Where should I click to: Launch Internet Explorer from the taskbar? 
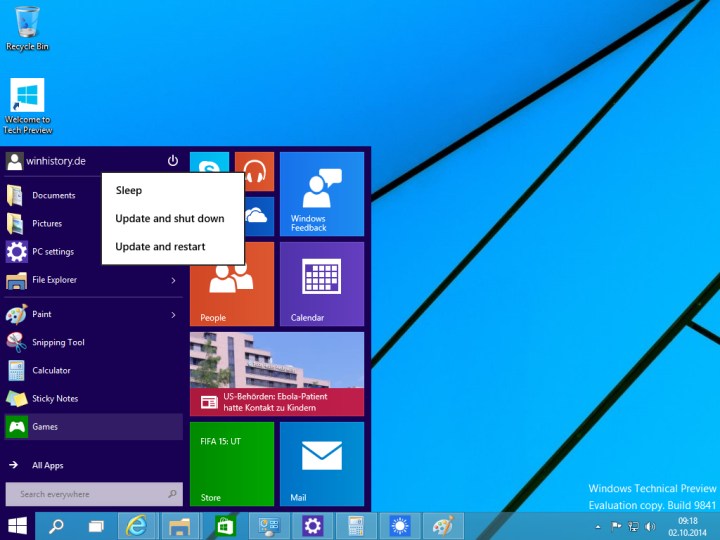pos(137,526)
